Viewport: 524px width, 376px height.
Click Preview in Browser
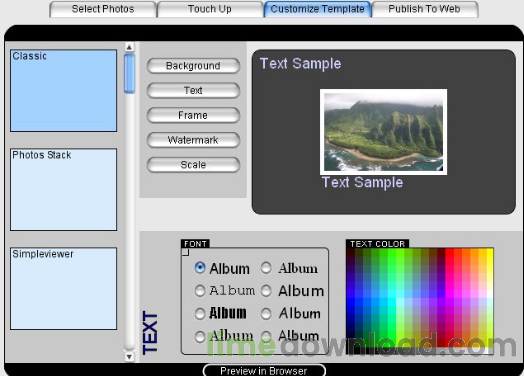[264, 371]
